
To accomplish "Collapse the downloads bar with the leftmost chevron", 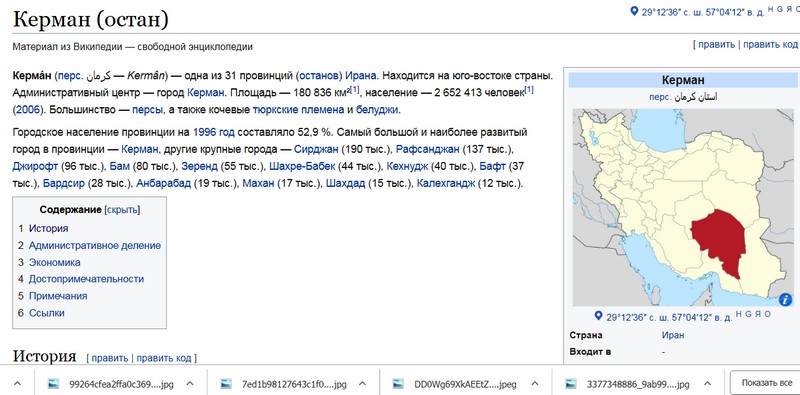I will 17,384.
